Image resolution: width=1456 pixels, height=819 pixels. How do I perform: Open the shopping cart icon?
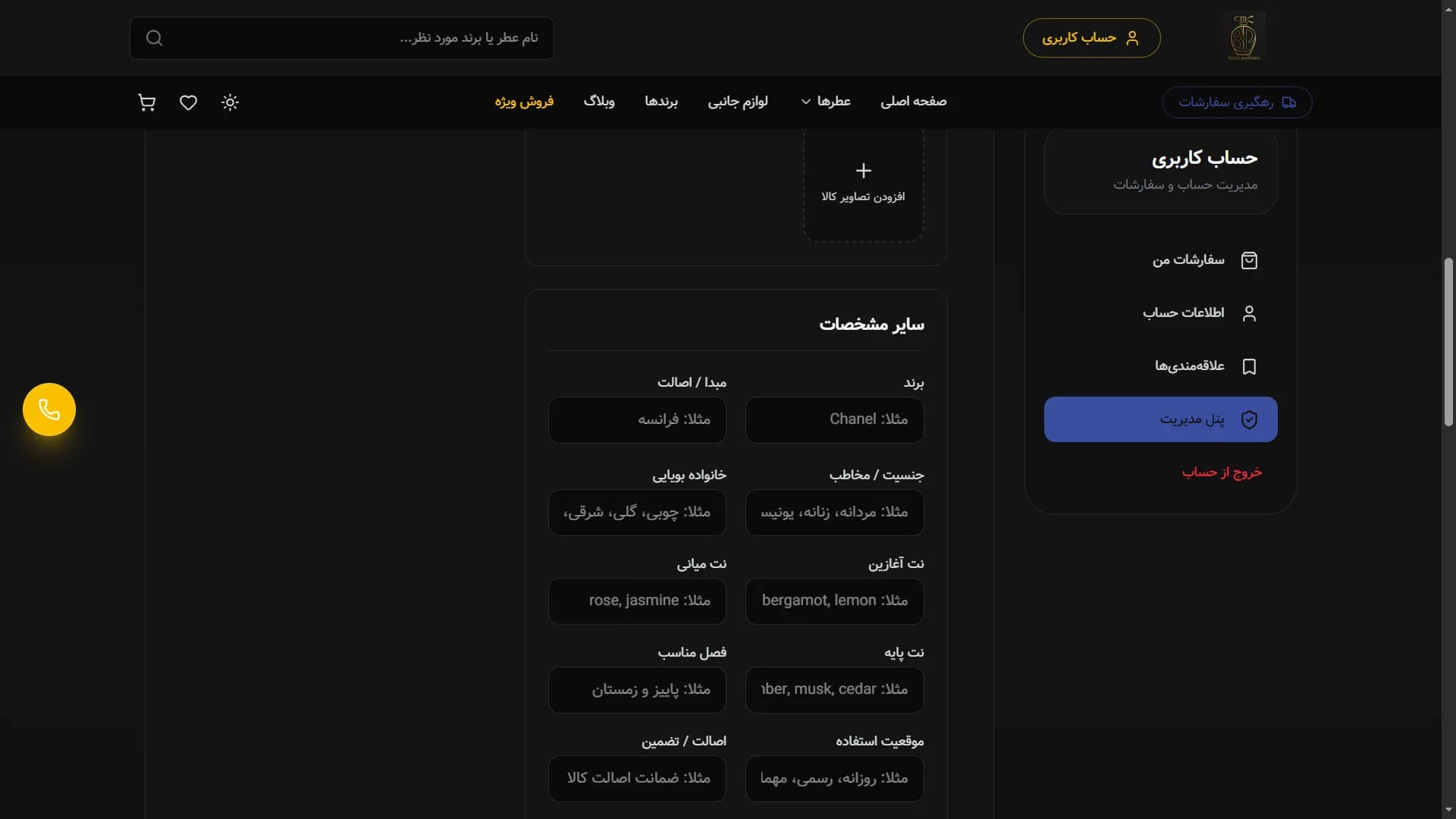pyautogui.click(x=147, y=102)
